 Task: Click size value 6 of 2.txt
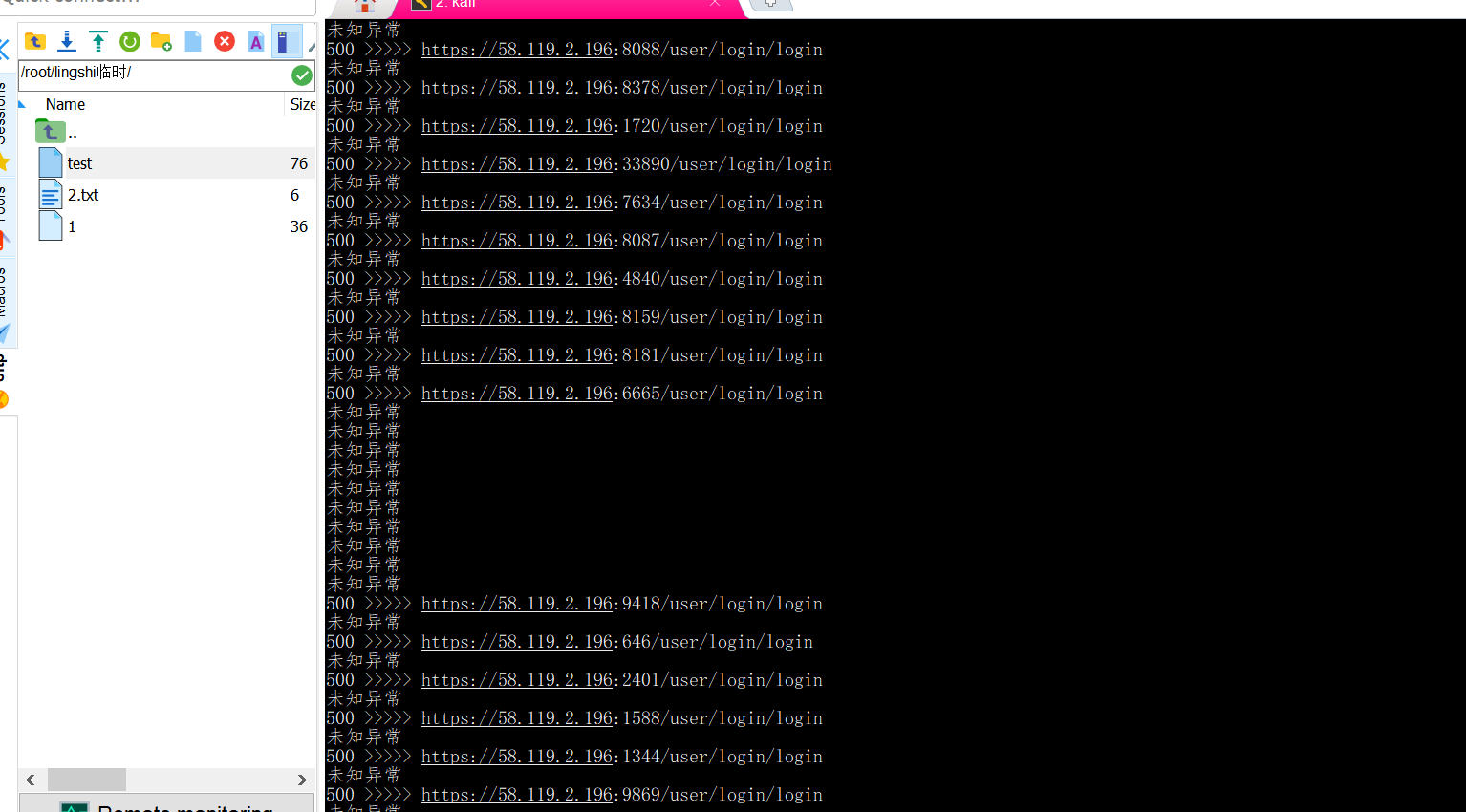[x=294, y=195]
